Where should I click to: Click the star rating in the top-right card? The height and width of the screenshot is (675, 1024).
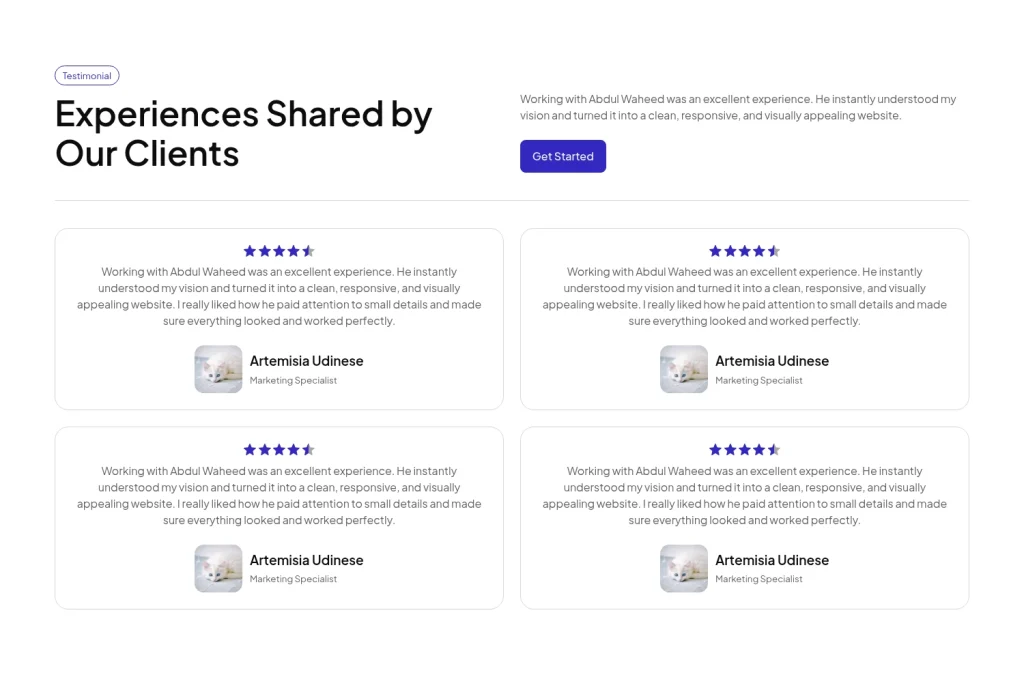[744, 251]
